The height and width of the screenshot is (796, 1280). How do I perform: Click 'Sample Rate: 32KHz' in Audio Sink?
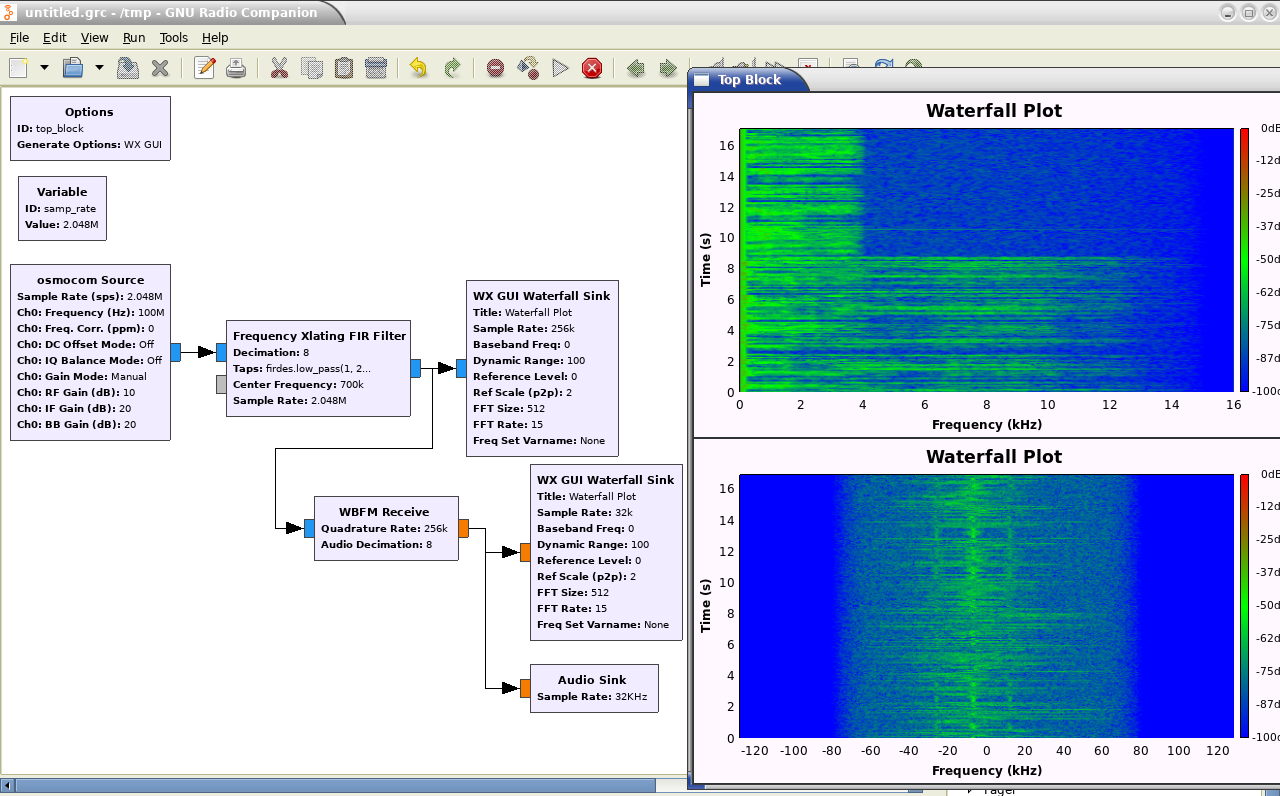(592, 696)
